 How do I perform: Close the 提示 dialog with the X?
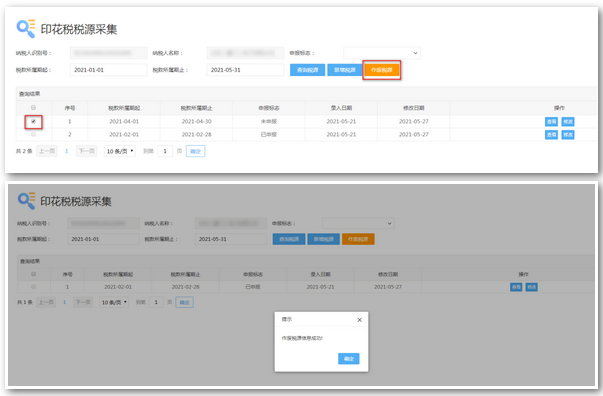(360, 320)
